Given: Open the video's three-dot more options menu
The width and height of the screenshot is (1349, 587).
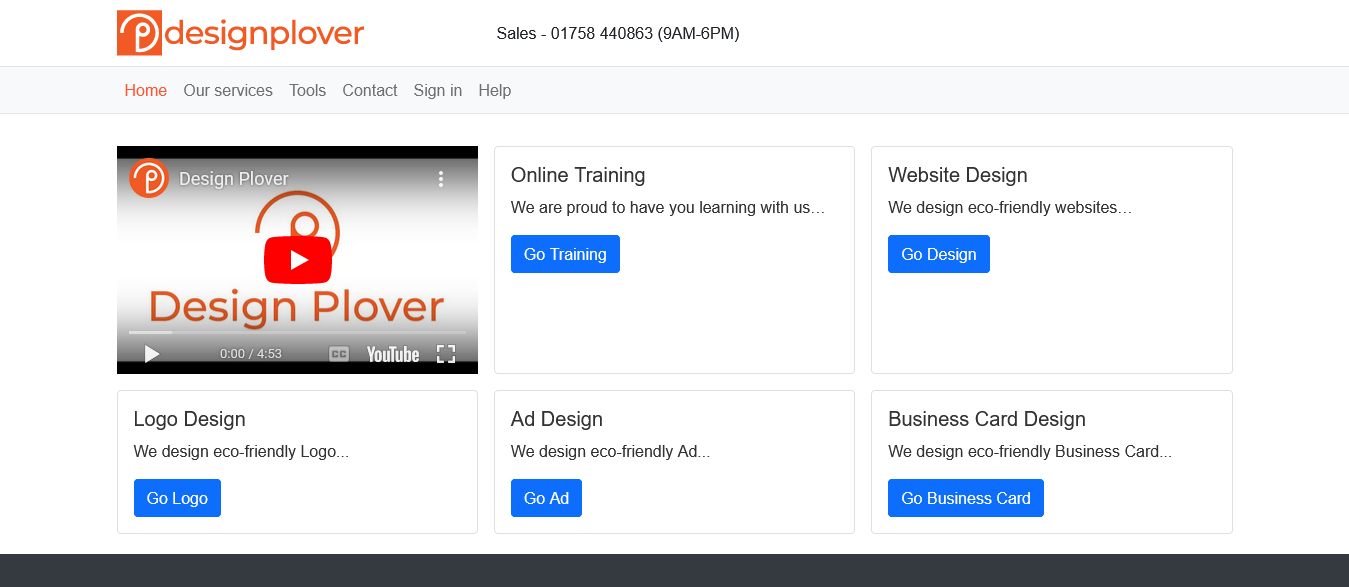Looking at the screenshot, I should click(x=440, y=179).
